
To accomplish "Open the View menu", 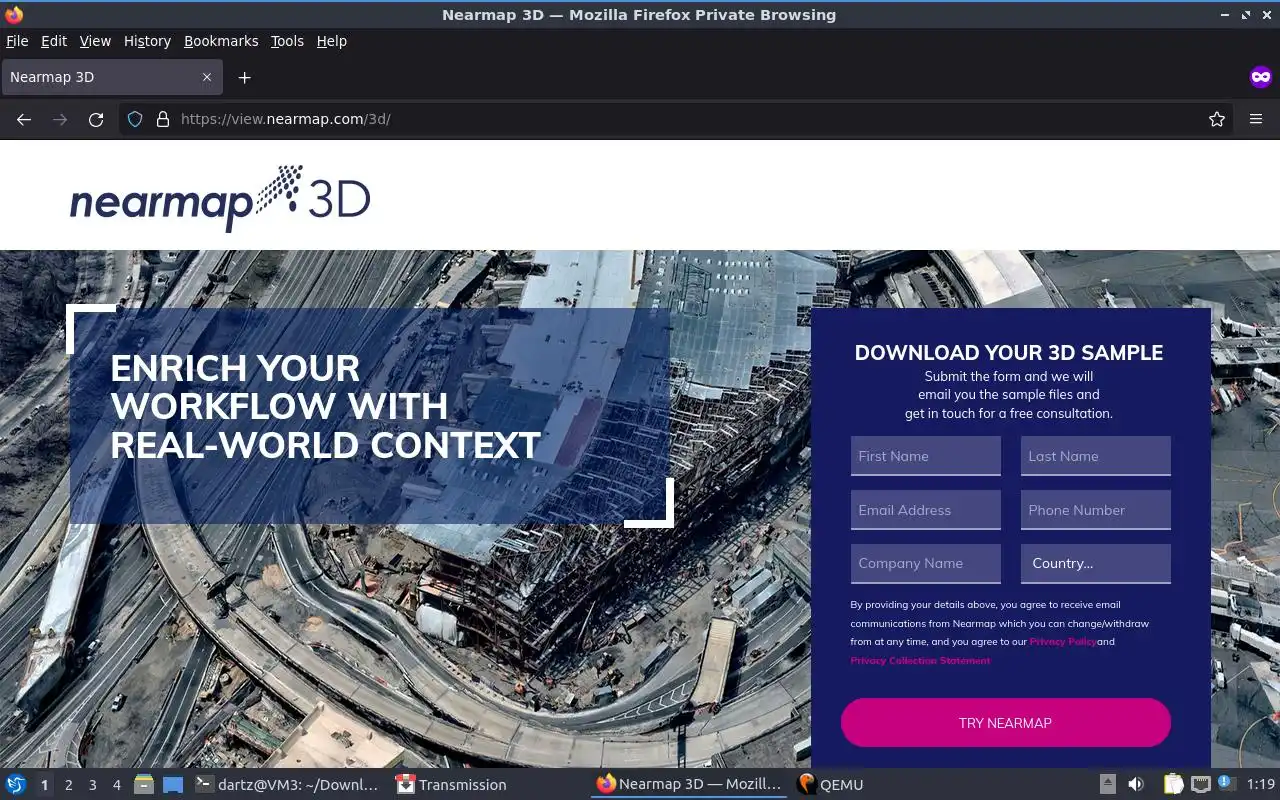I will [x=95, y=41].
